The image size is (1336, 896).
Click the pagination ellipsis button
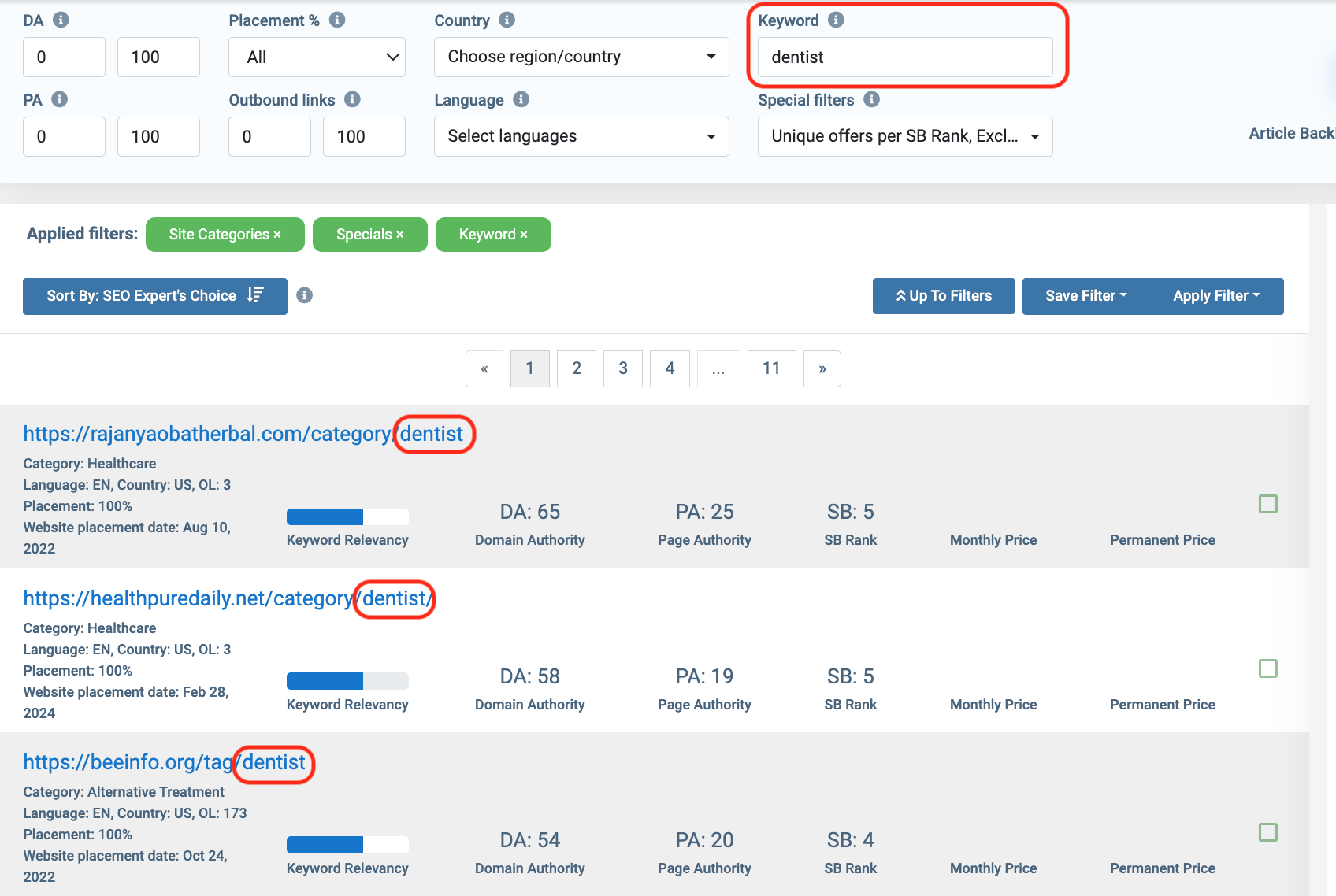pos(718,368)
